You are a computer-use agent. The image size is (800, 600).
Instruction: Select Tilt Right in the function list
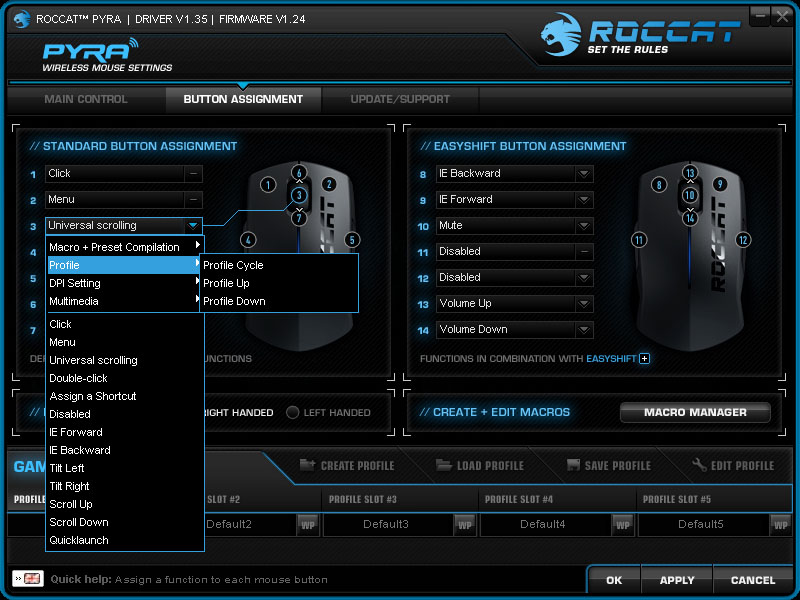[x=124, y=486]
